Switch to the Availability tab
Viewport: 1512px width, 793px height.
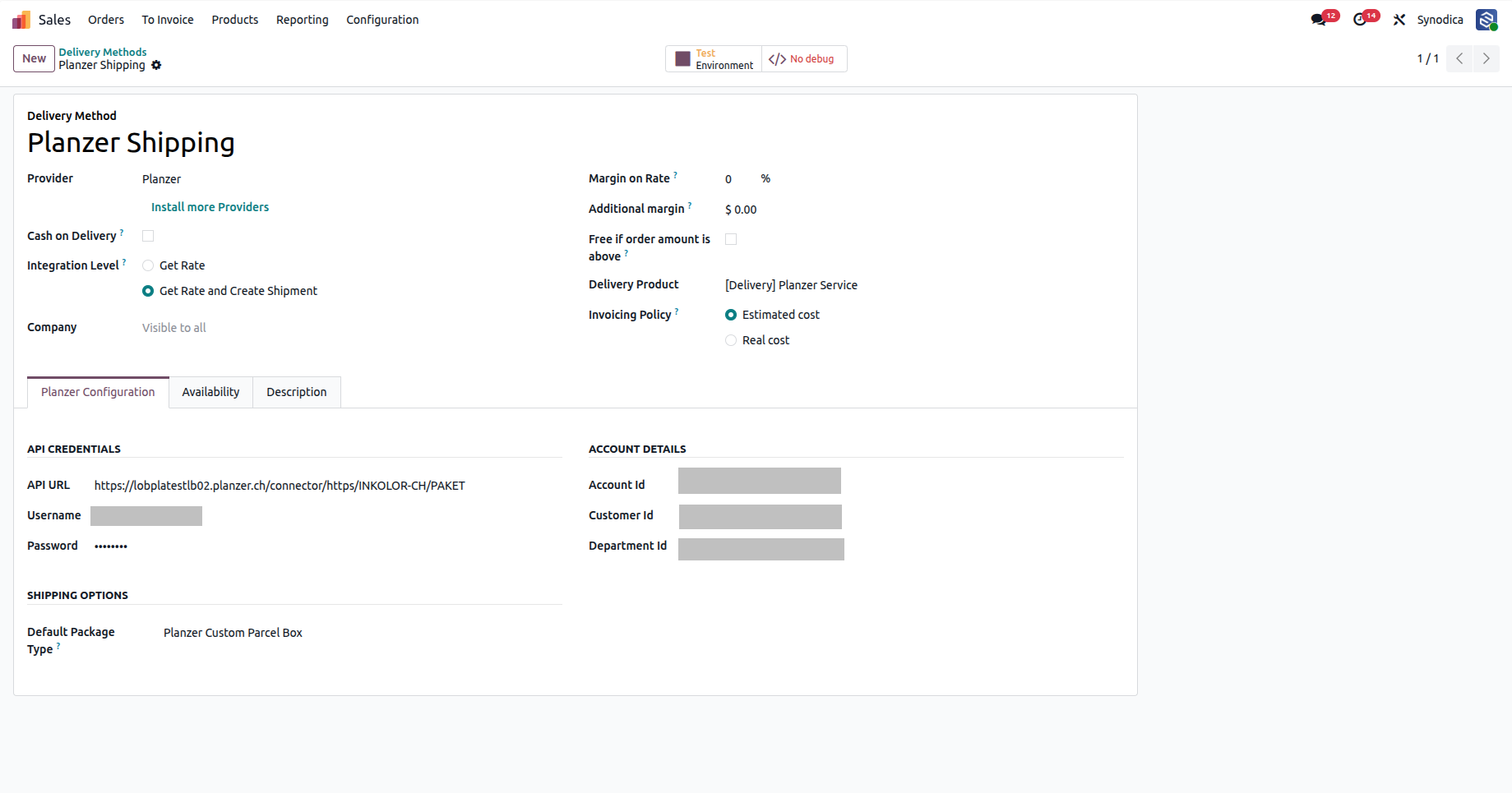pyautogui.click(x=210, y=392)
